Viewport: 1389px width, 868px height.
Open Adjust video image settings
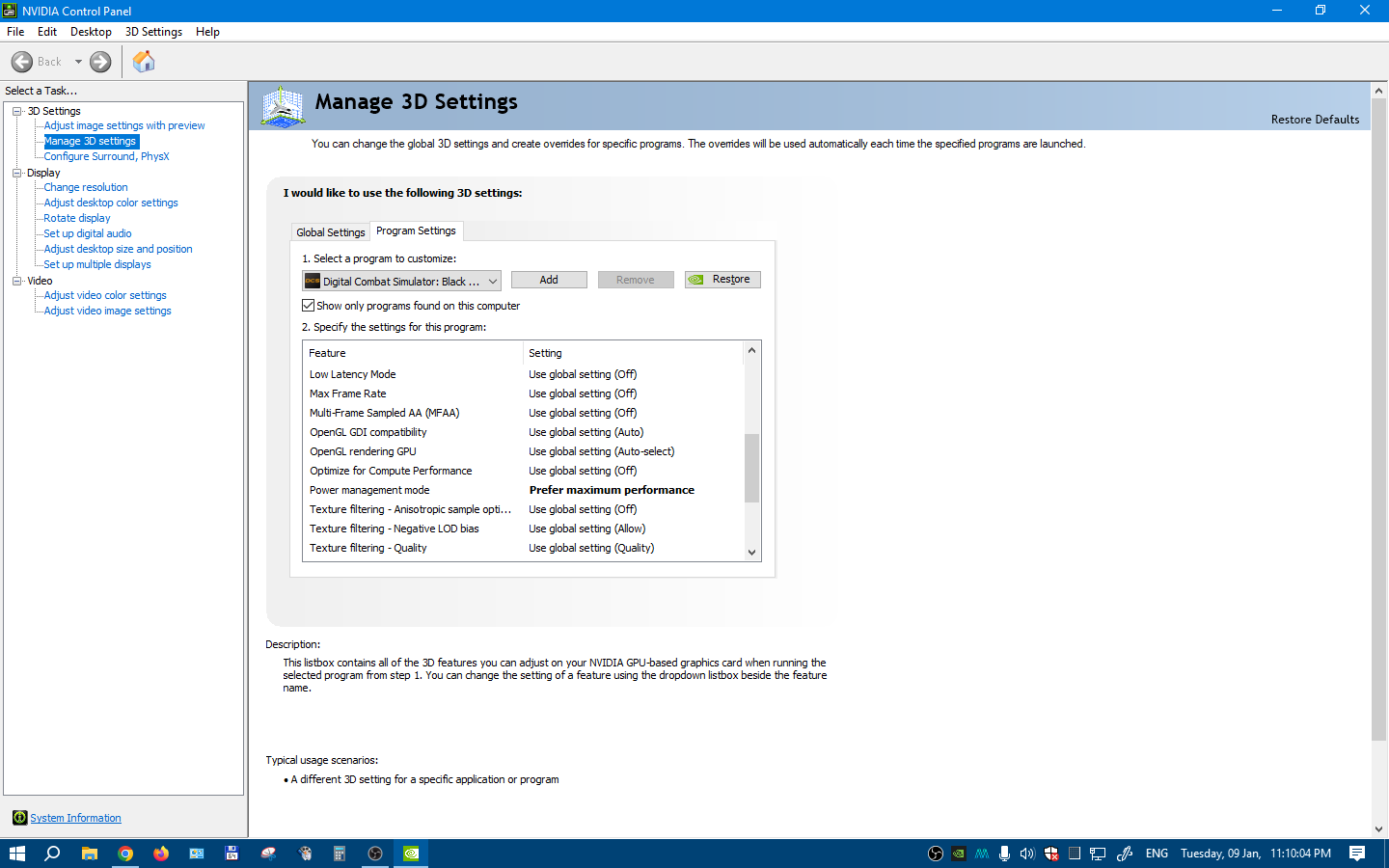[x=107, y=311]
